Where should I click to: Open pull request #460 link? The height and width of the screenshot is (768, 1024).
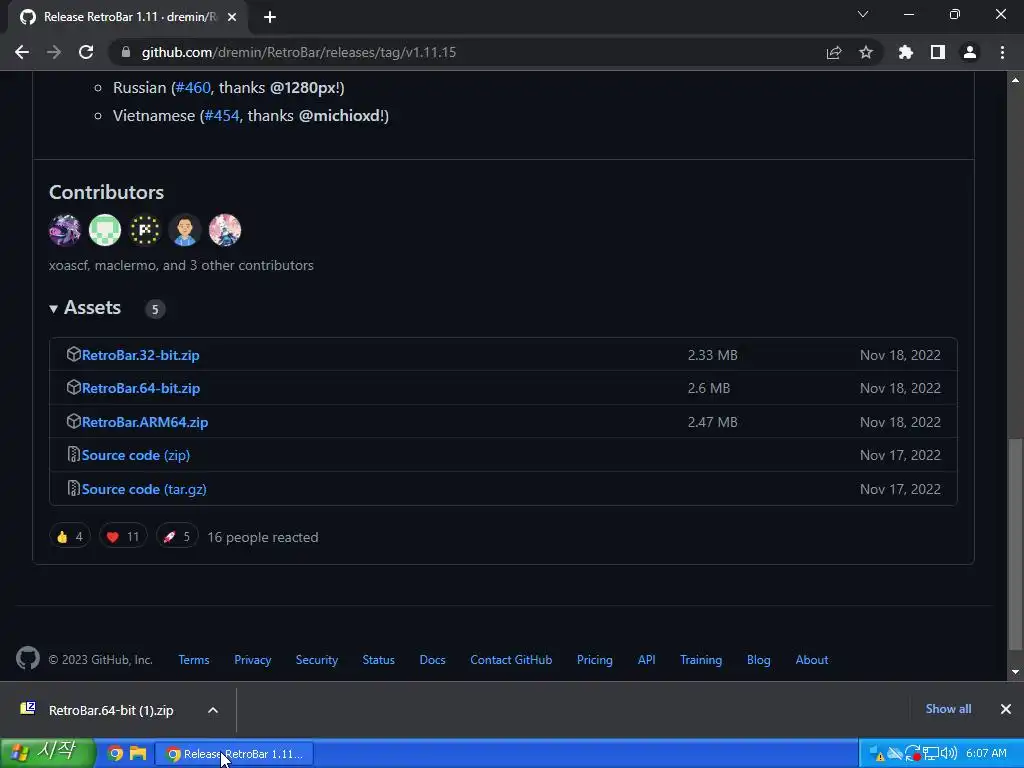point(193,88)
